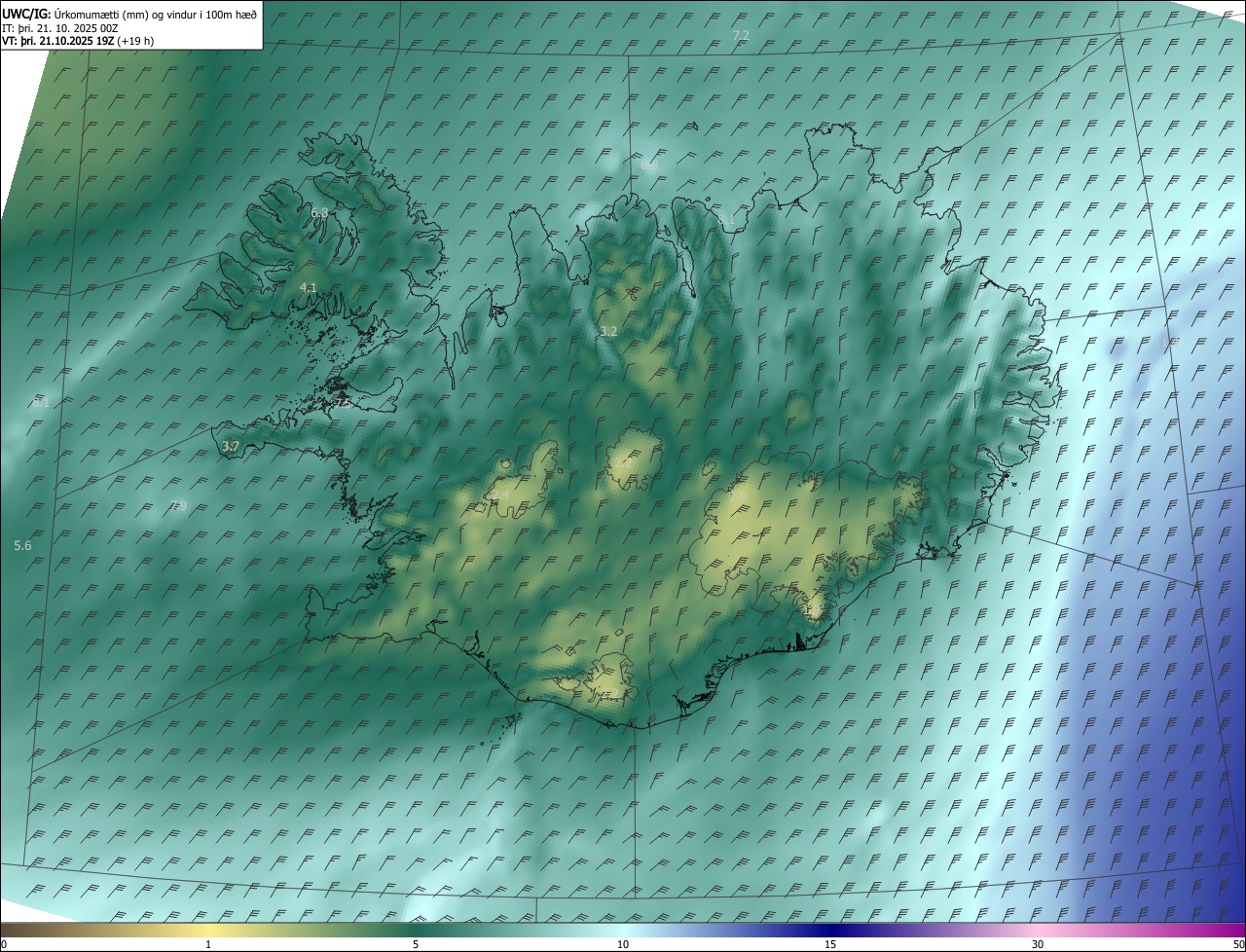Viewport: 1246px width, 952px height.
Task: Click the colour scale tick label 30
Action: click(1038, 944)
